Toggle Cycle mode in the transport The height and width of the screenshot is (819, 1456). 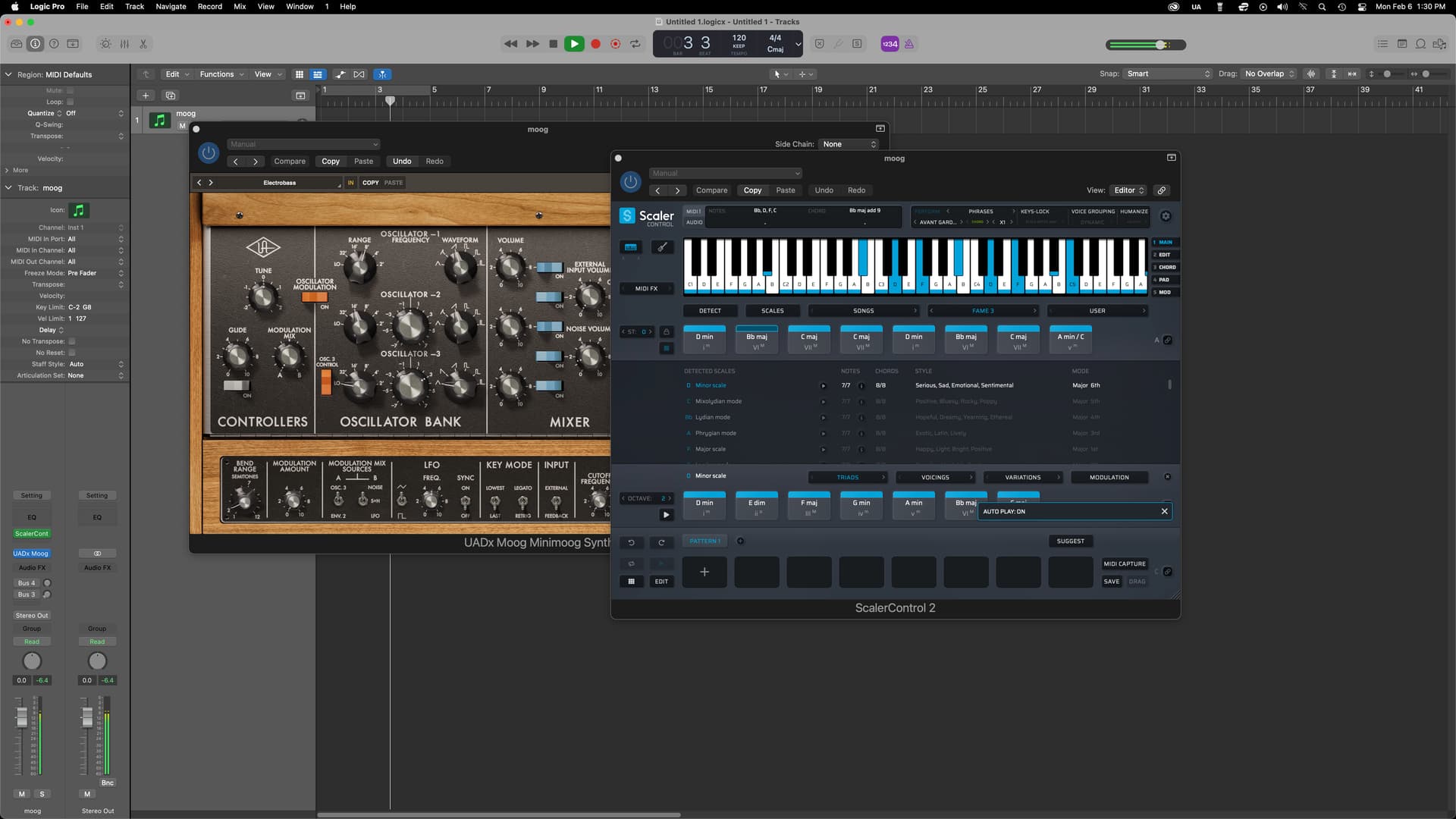635,44
